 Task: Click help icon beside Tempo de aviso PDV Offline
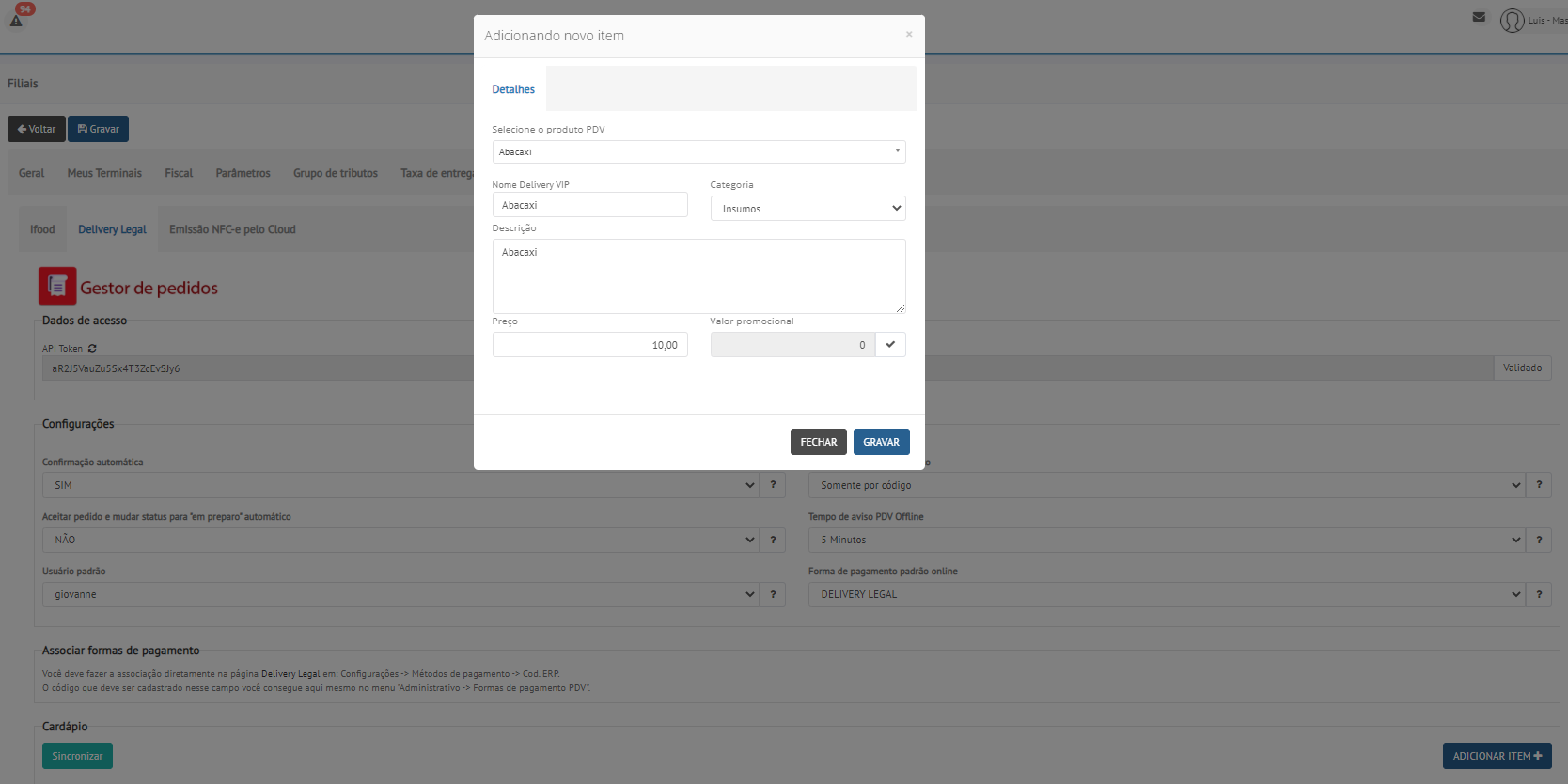pos(1539,540)
